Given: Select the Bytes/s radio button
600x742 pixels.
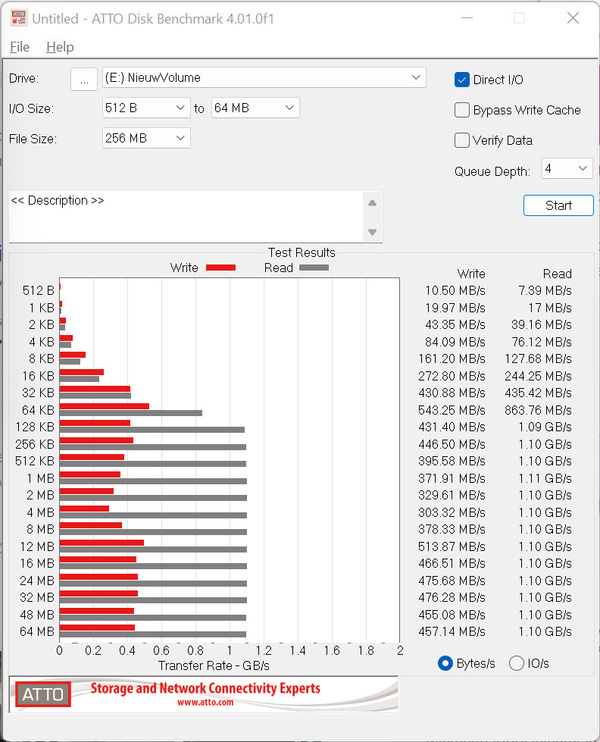Looking at the screenshot, I should [x=445, y=663].
